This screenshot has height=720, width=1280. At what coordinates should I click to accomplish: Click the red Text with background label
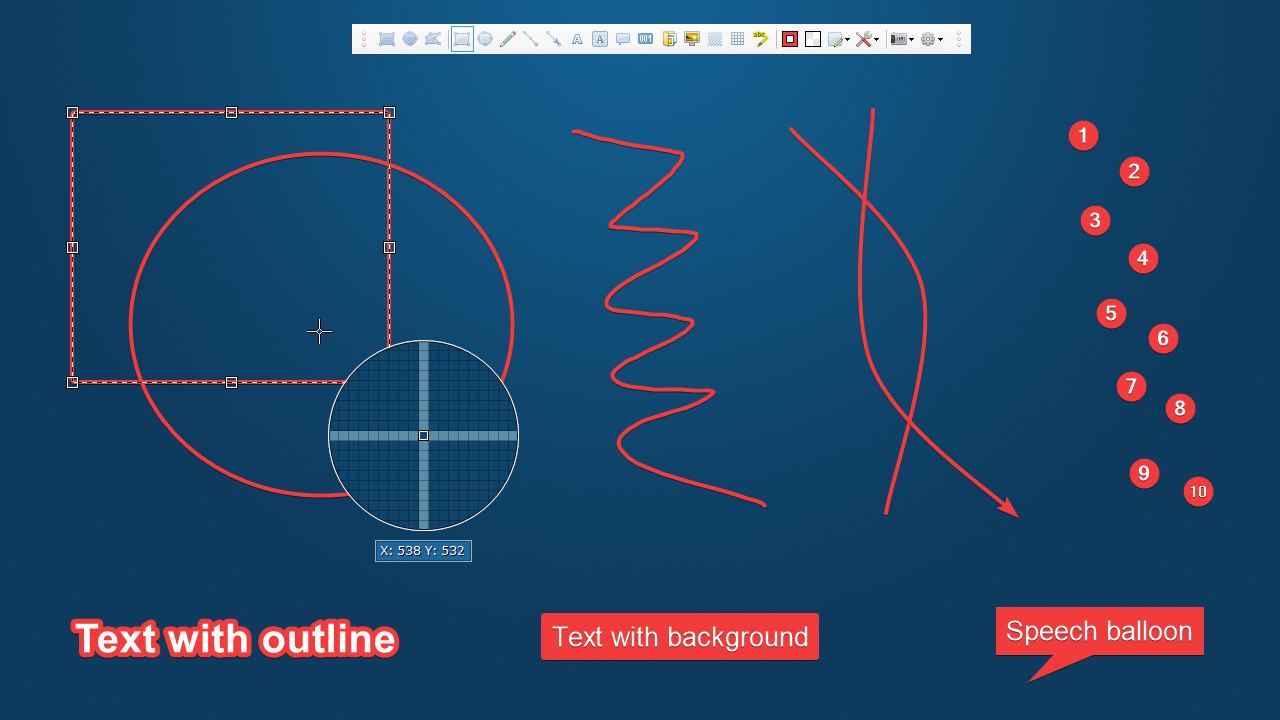[680, 637]
